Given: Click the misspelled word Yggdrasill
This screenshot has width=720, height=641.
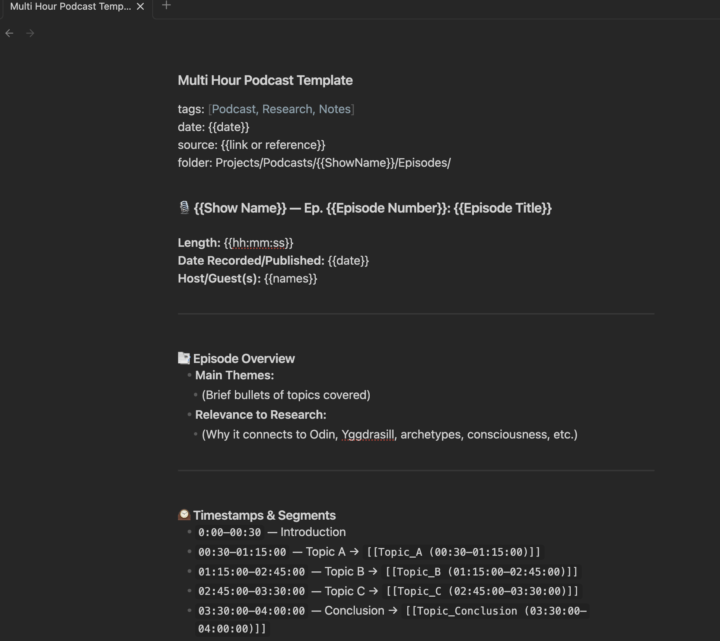Looking at the screenshot, I should point(367,434).
